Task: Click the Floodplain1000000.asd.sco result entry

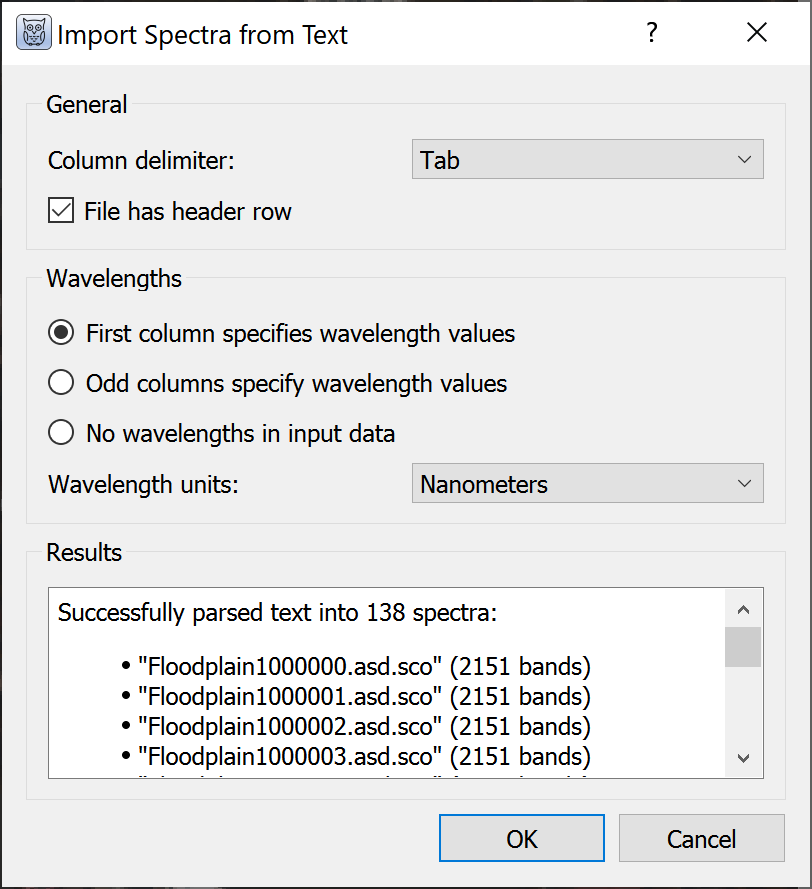Action: pos(364,665)
